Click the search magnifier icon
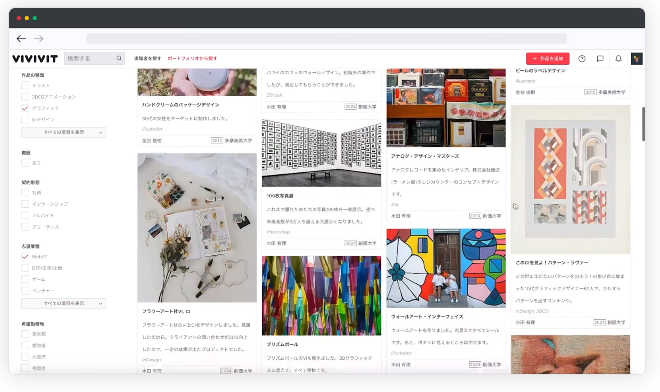660x392 pixels. pos(119,58)
